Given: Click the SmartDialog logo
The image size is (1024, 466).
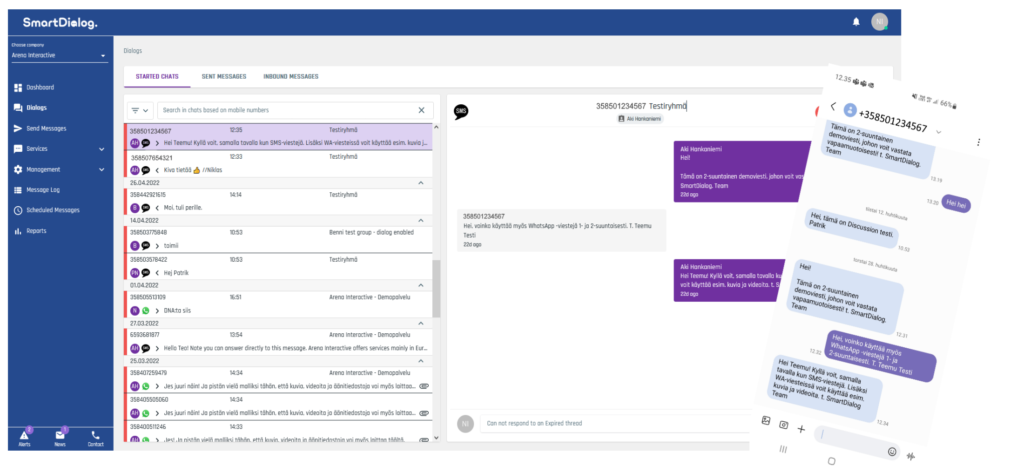Looking at the screenshot, I should (x=60, y=23).
